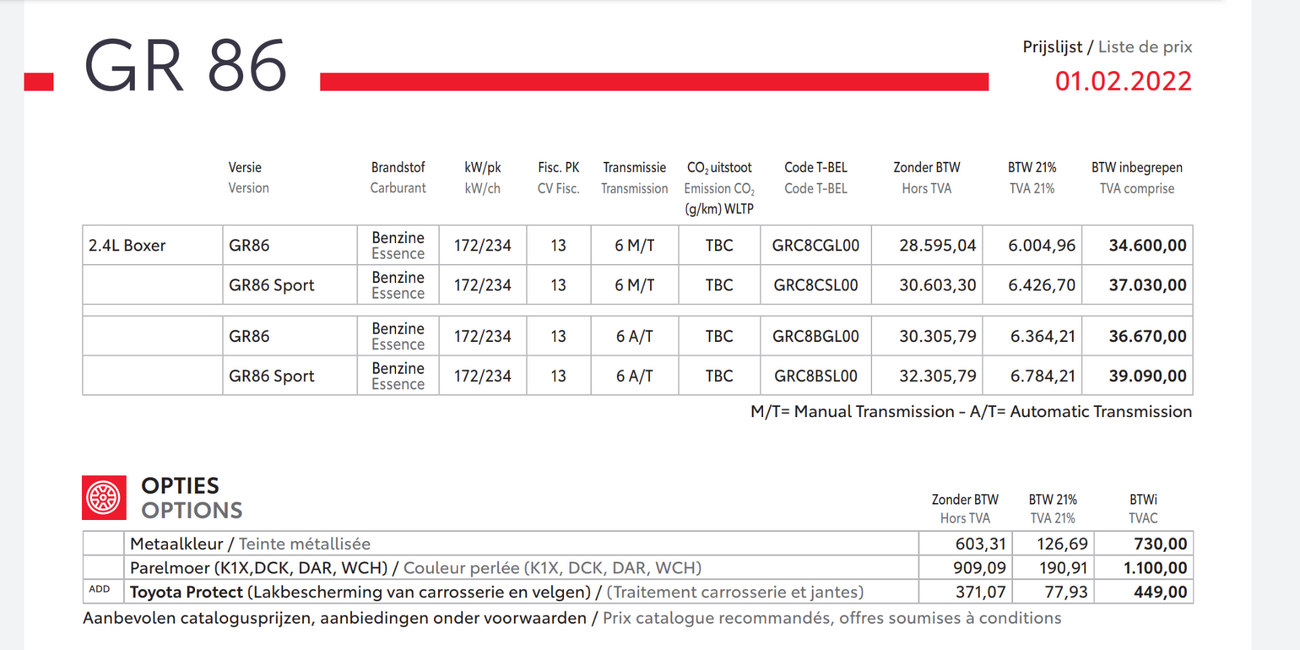
Task: Click the BTW amount 6.784,21
Action: [1042, 376]
